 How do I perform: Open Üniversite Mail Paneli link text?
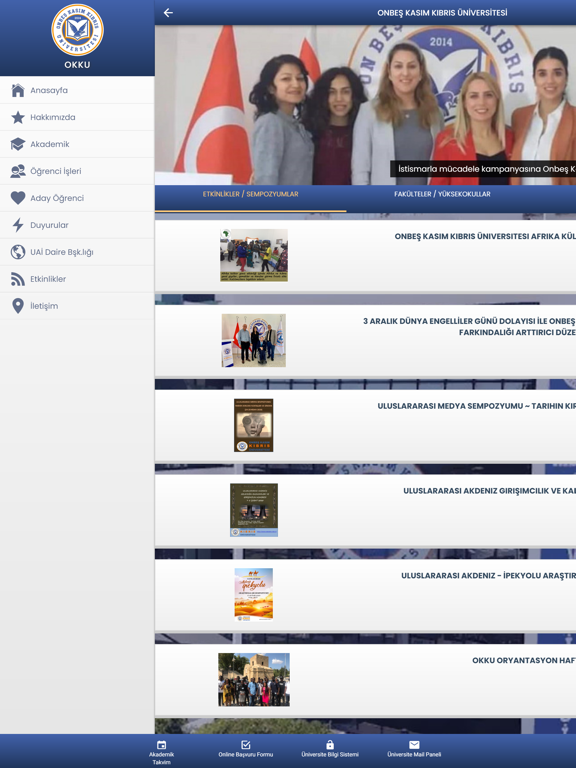pos(414,754)
